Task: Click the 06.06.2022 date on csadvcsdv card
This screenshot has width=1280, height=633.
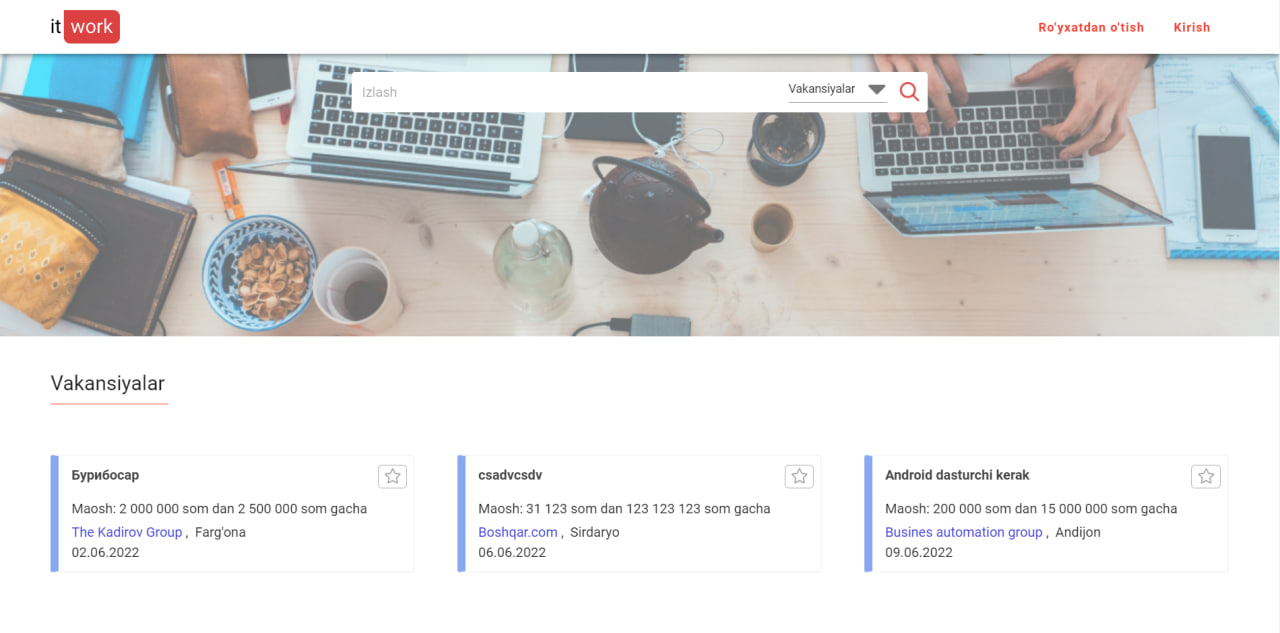Action: pos(512,552)
